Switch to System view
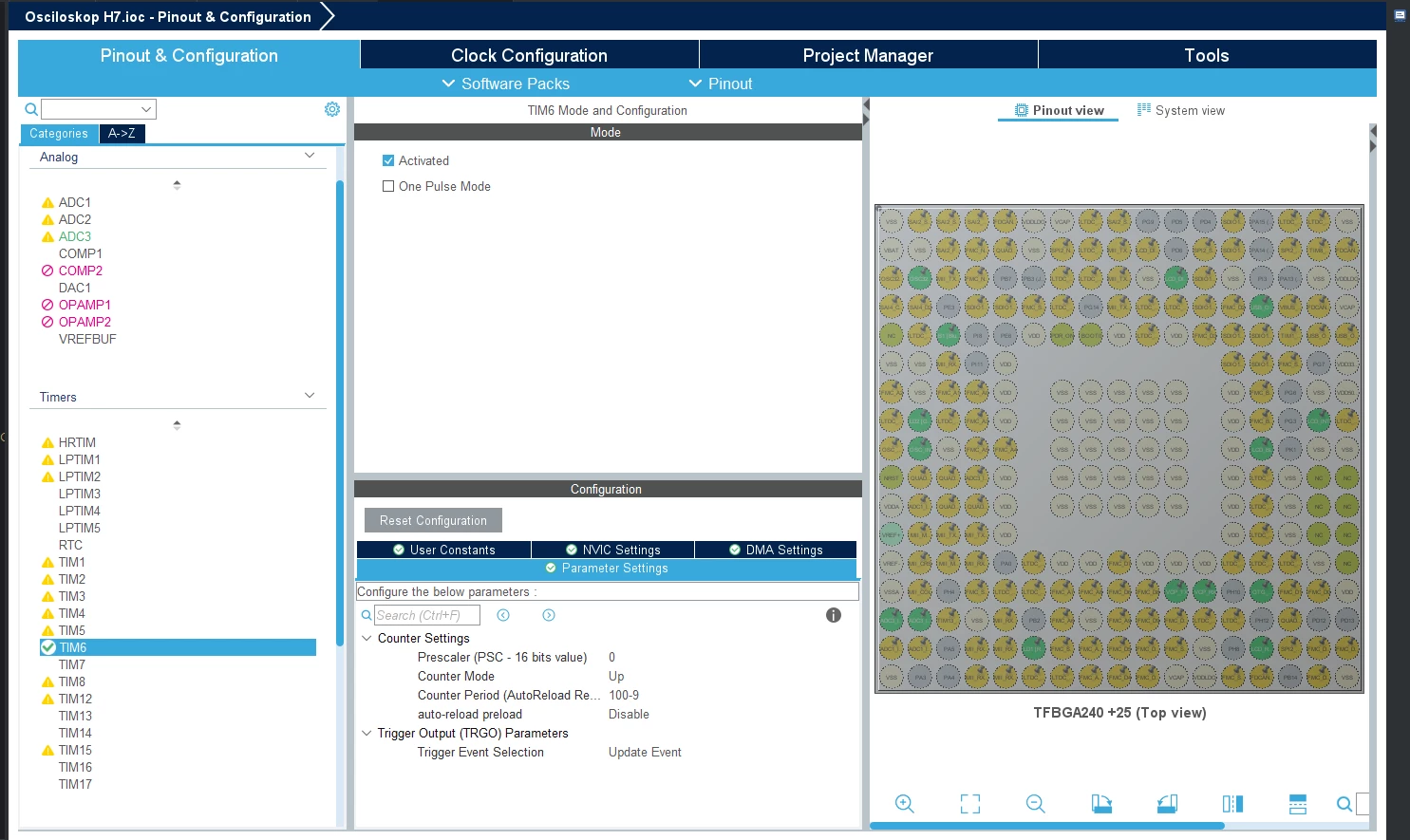 (x=1180, y=110)
